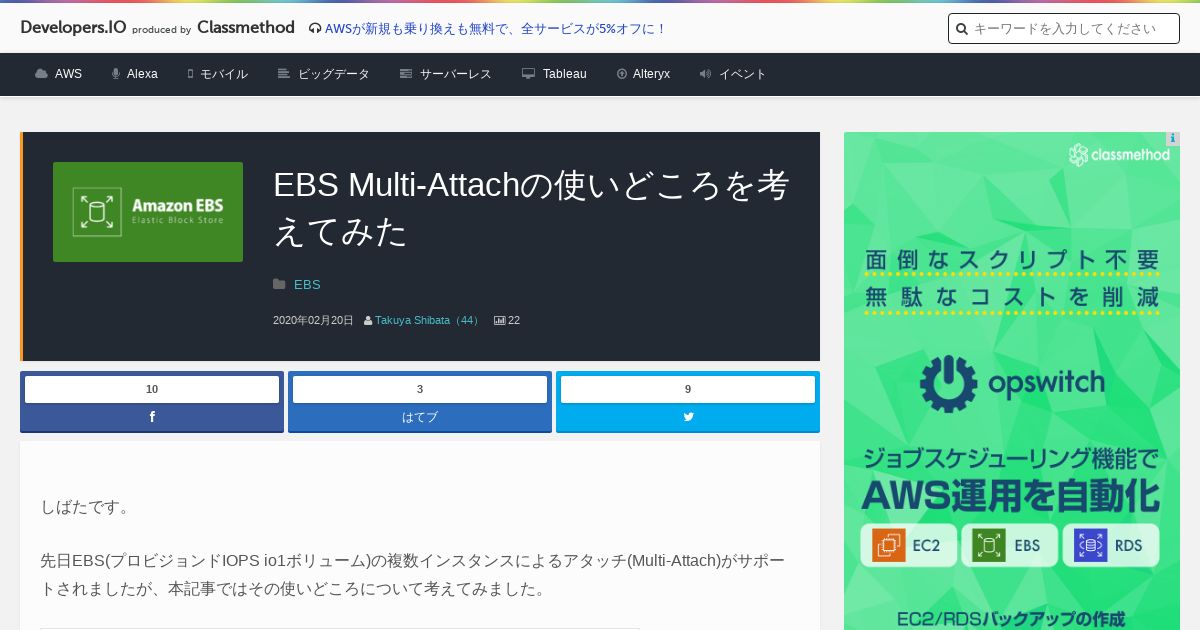This screenshot has height=630, width=1200.
Task: Click the server icon next to サーバーレス
Action: 406,74
